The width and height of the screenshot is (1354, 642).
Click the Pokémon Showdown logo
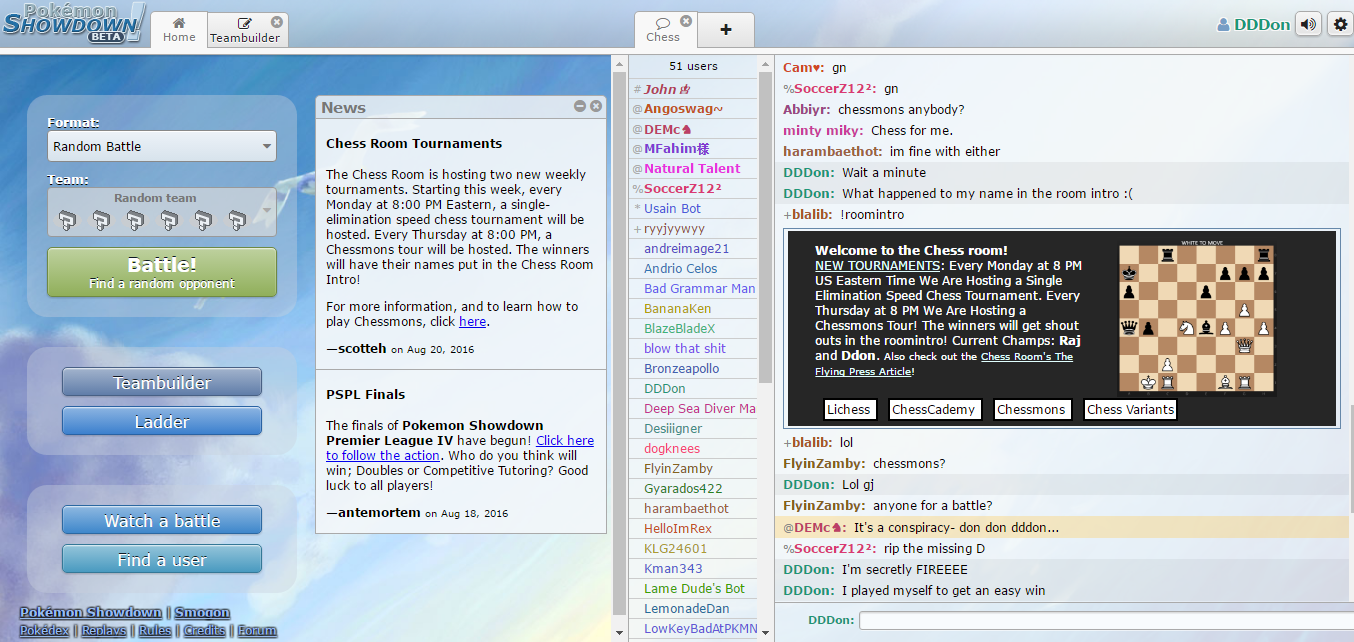click(75, 22)
